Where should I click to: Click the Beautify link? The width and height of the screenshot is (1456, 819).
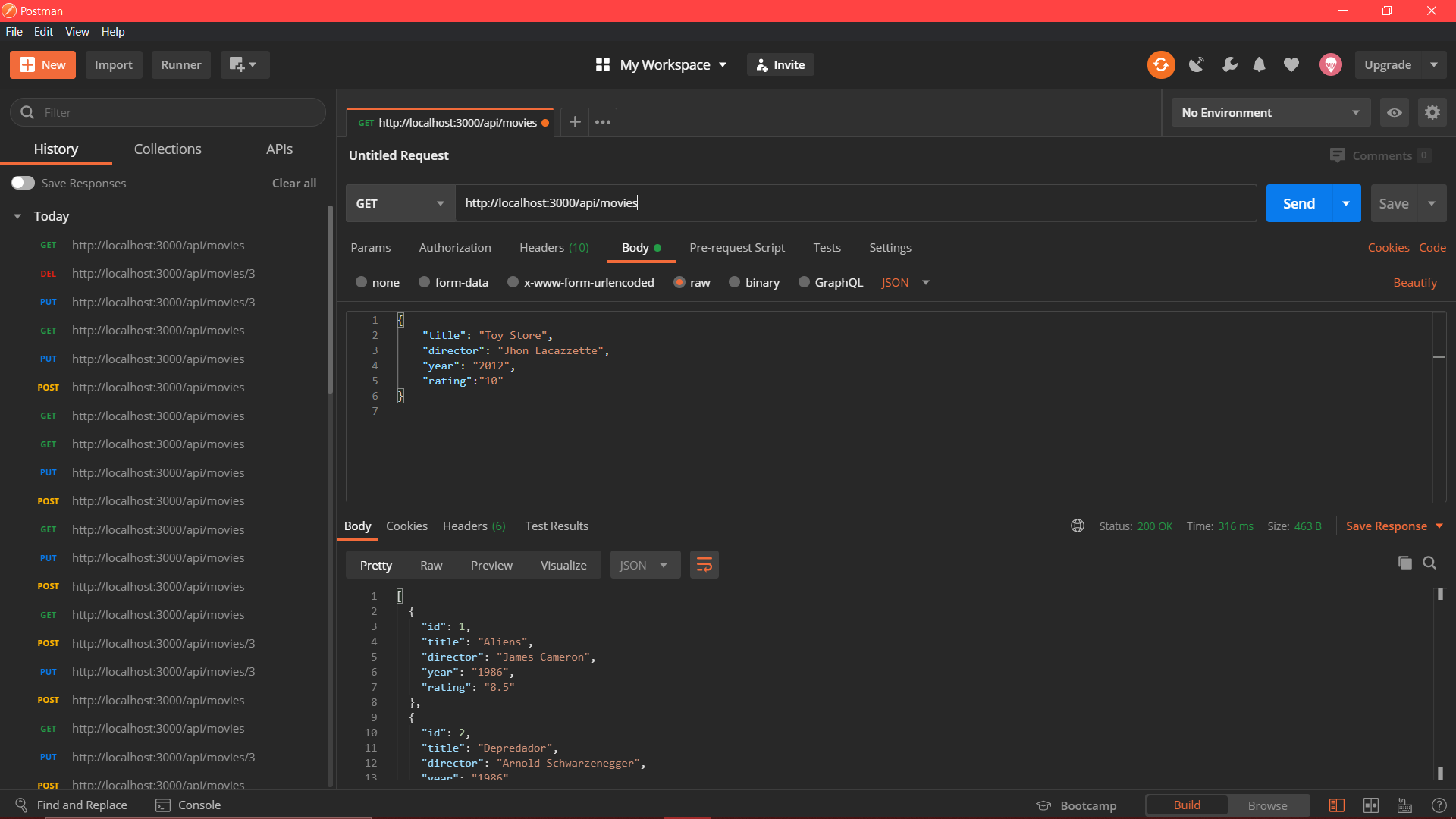[1414, 282]
